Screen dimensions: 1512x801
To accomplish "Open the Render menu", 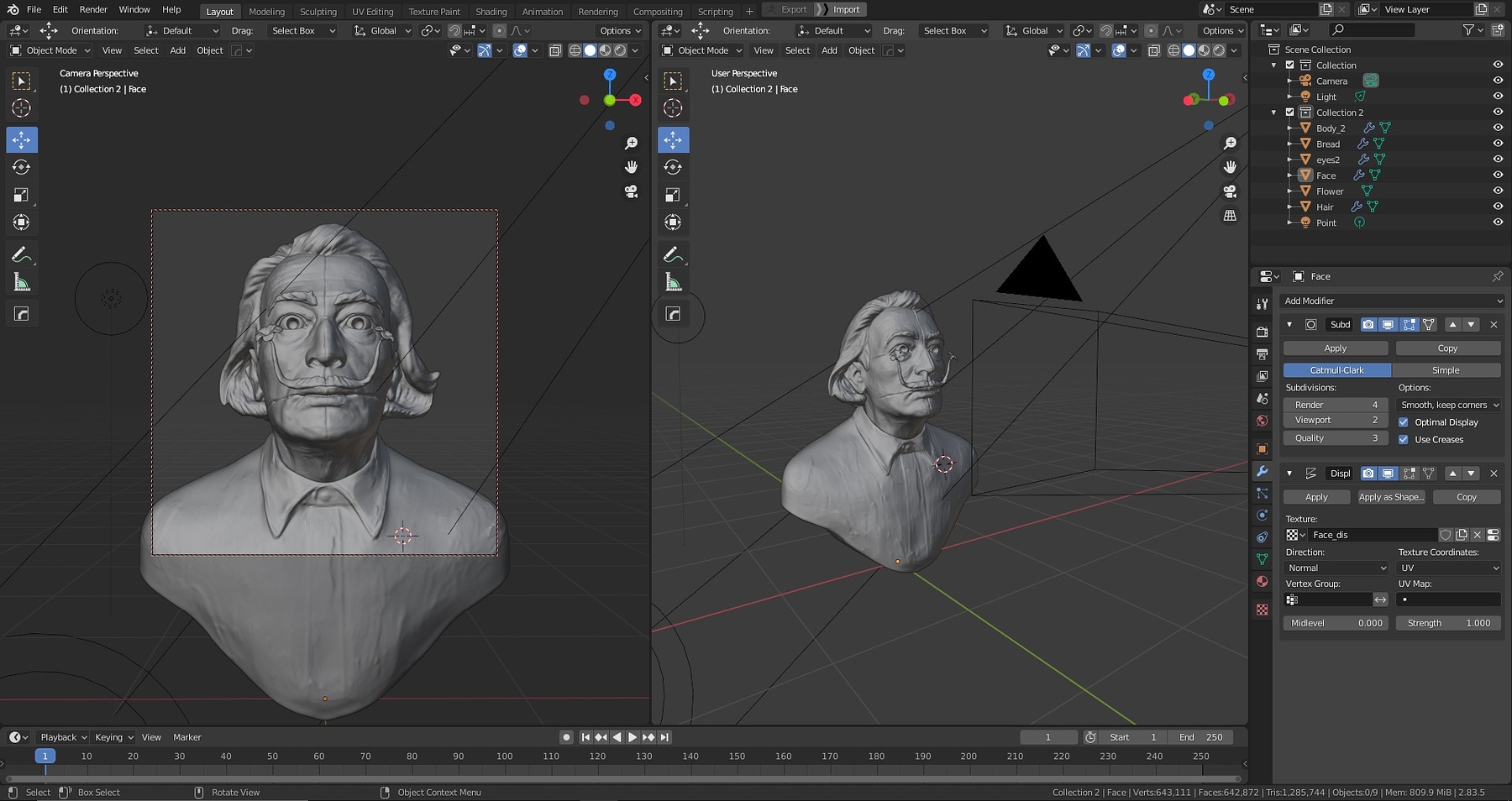I will click(x=92, y=9).
